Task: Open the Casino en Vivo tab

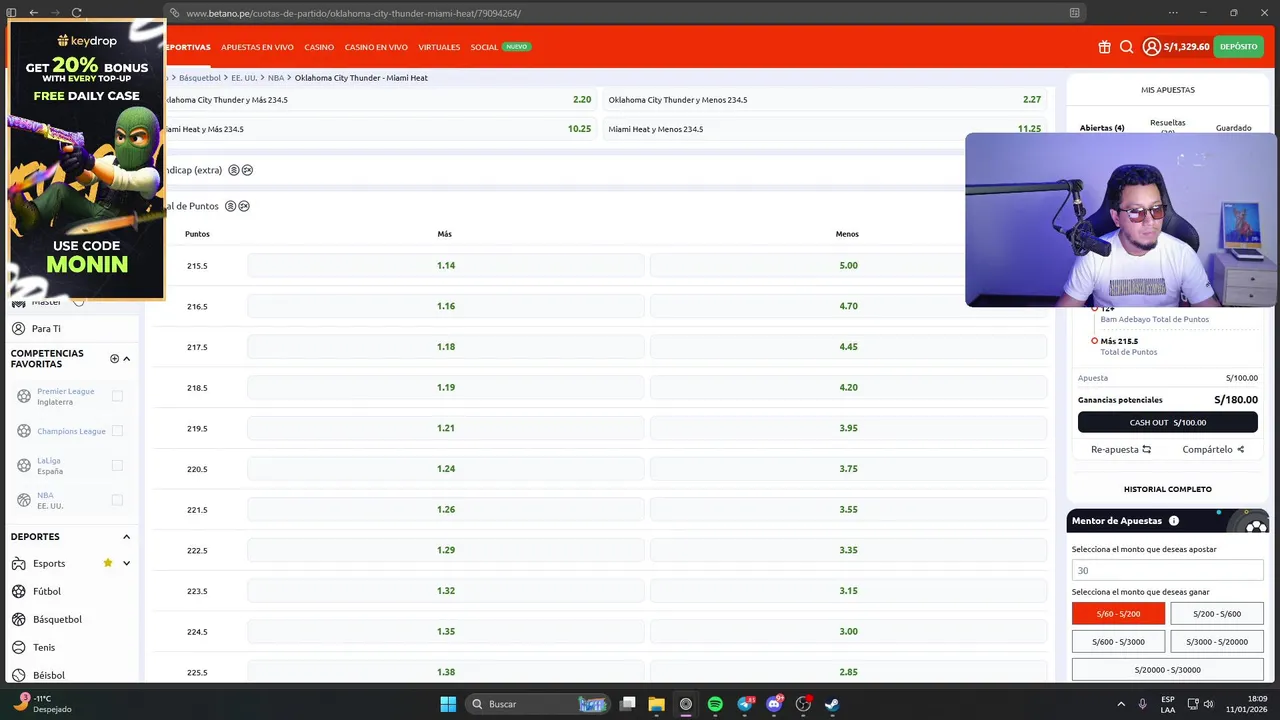Action: pyautogui.click(x=376, y=47)
